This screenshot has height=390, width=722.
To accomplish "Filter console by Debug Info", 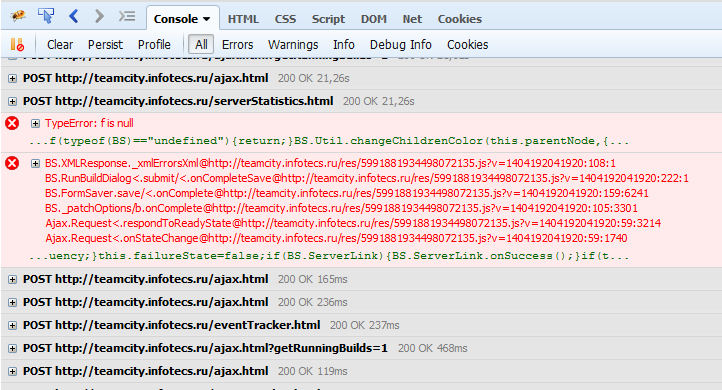I will click(401, 45).
